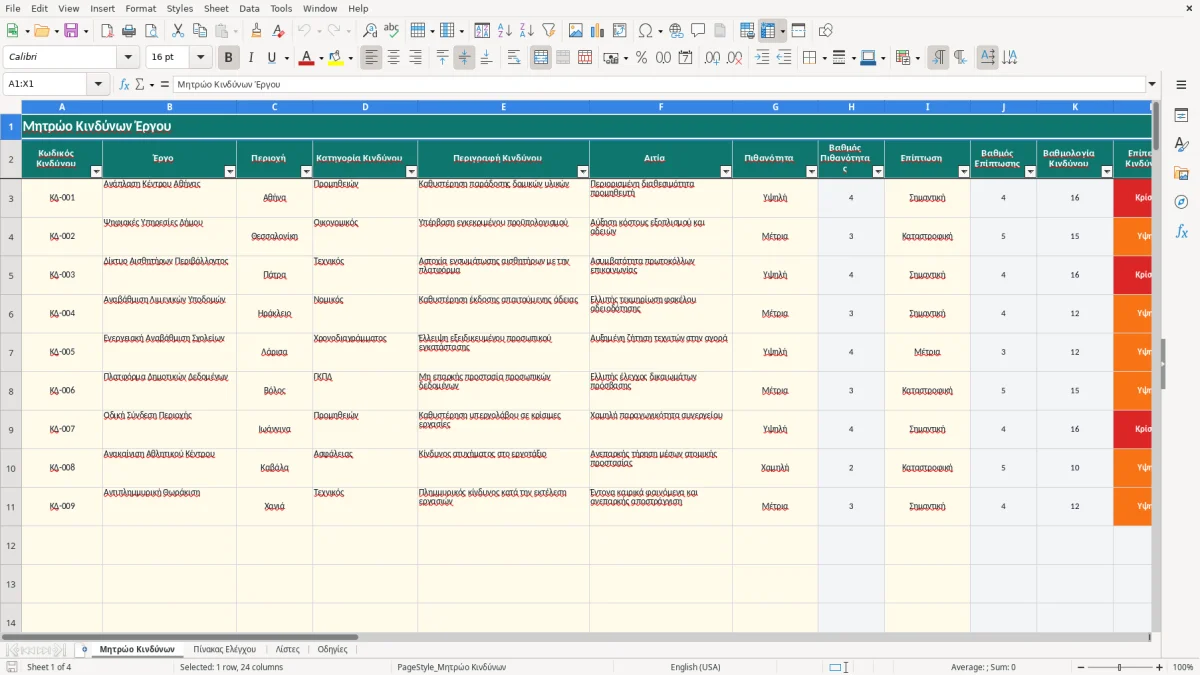Click the formula input line

coord(659,85)
